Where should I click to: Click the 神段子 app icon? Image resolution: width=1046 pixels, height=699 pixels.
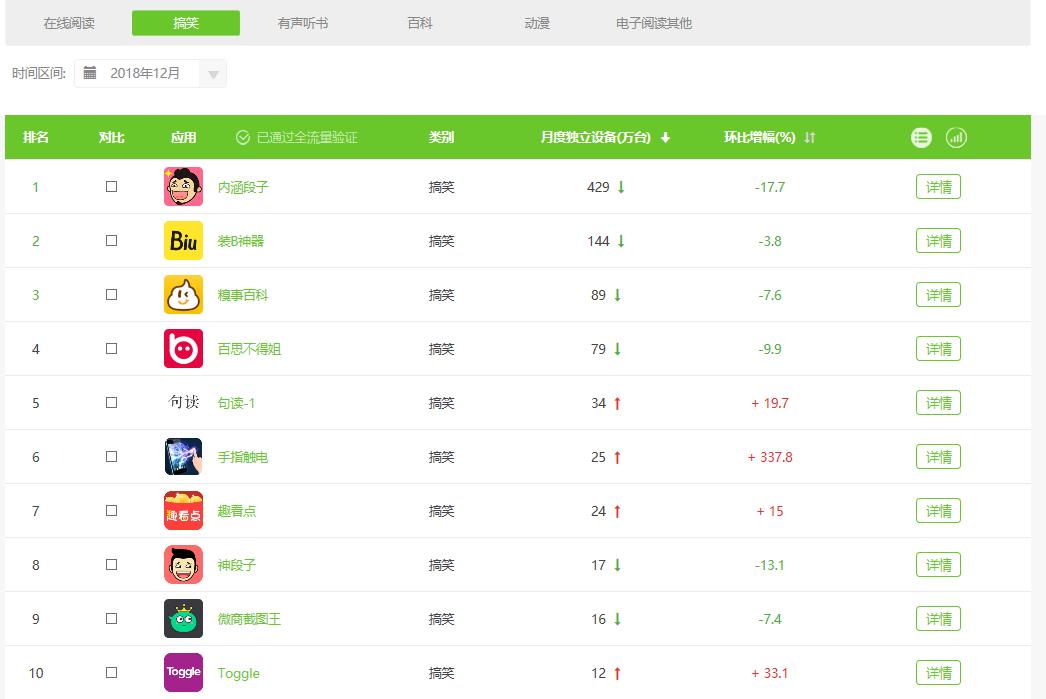(183, 565)
